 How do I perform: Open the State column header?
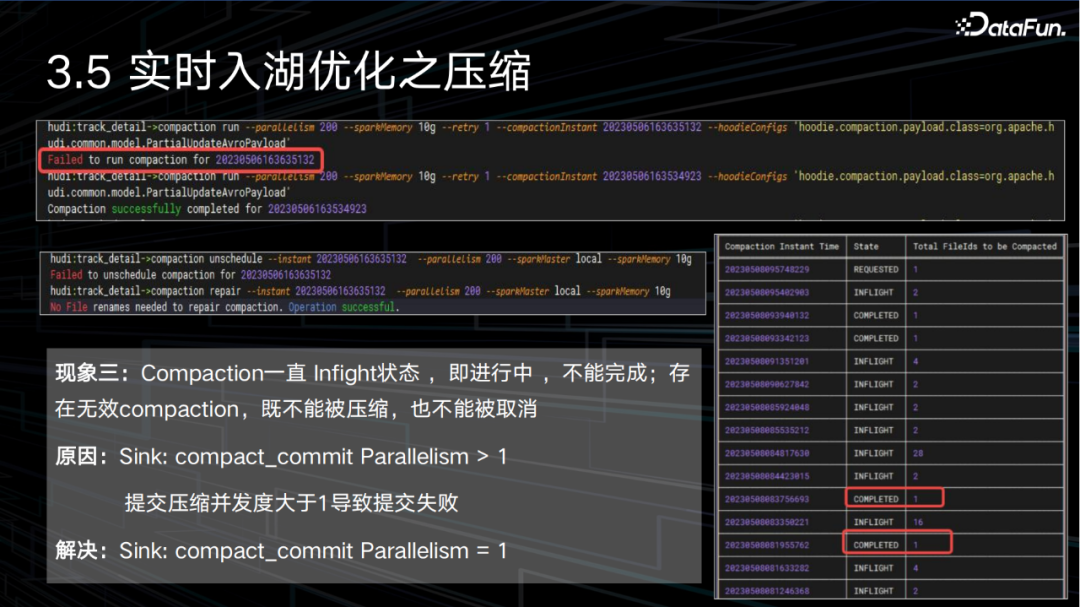click(869, 245)
